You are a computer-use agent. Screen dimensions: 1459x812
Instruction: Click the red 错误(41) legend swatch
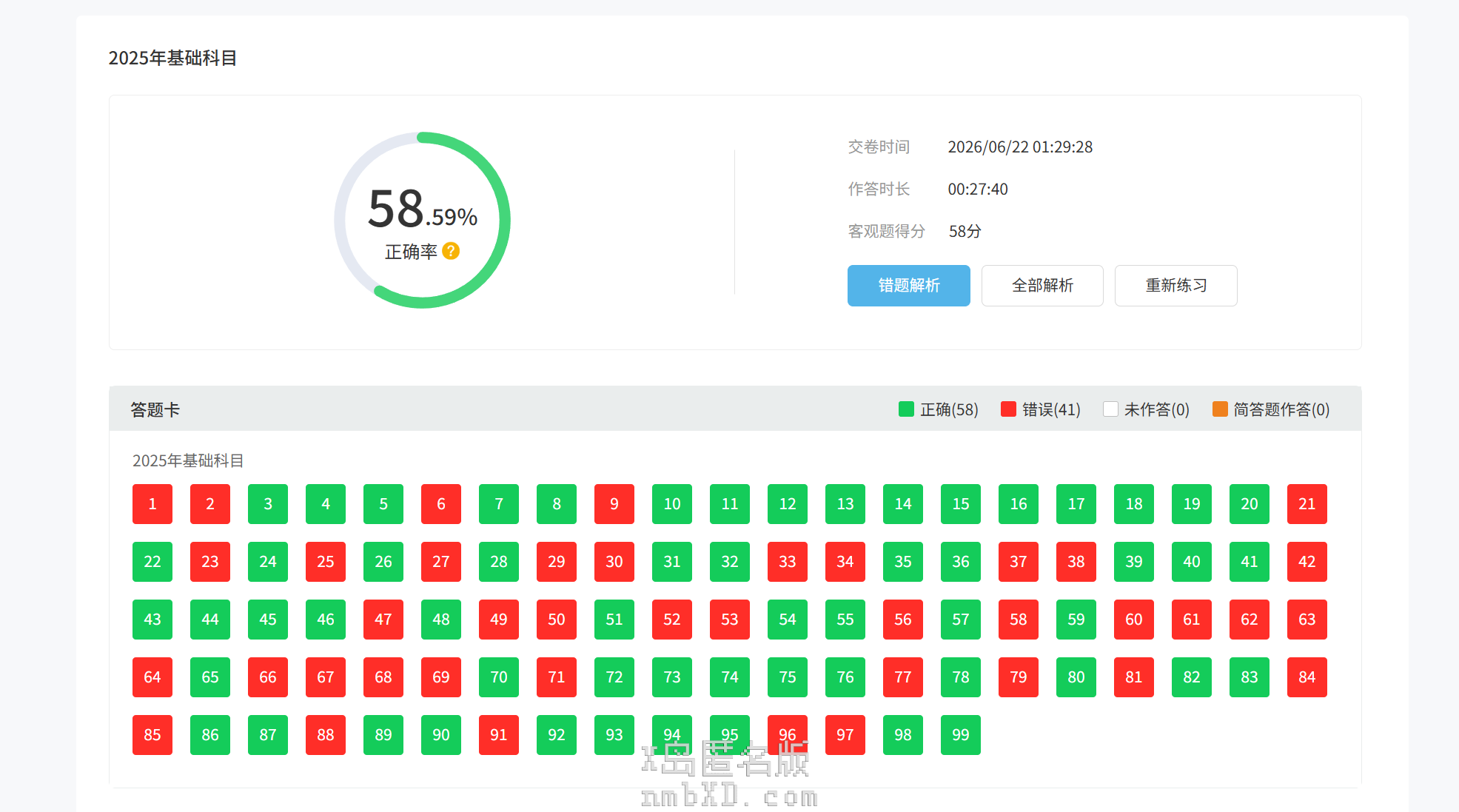click(1008, 409)
